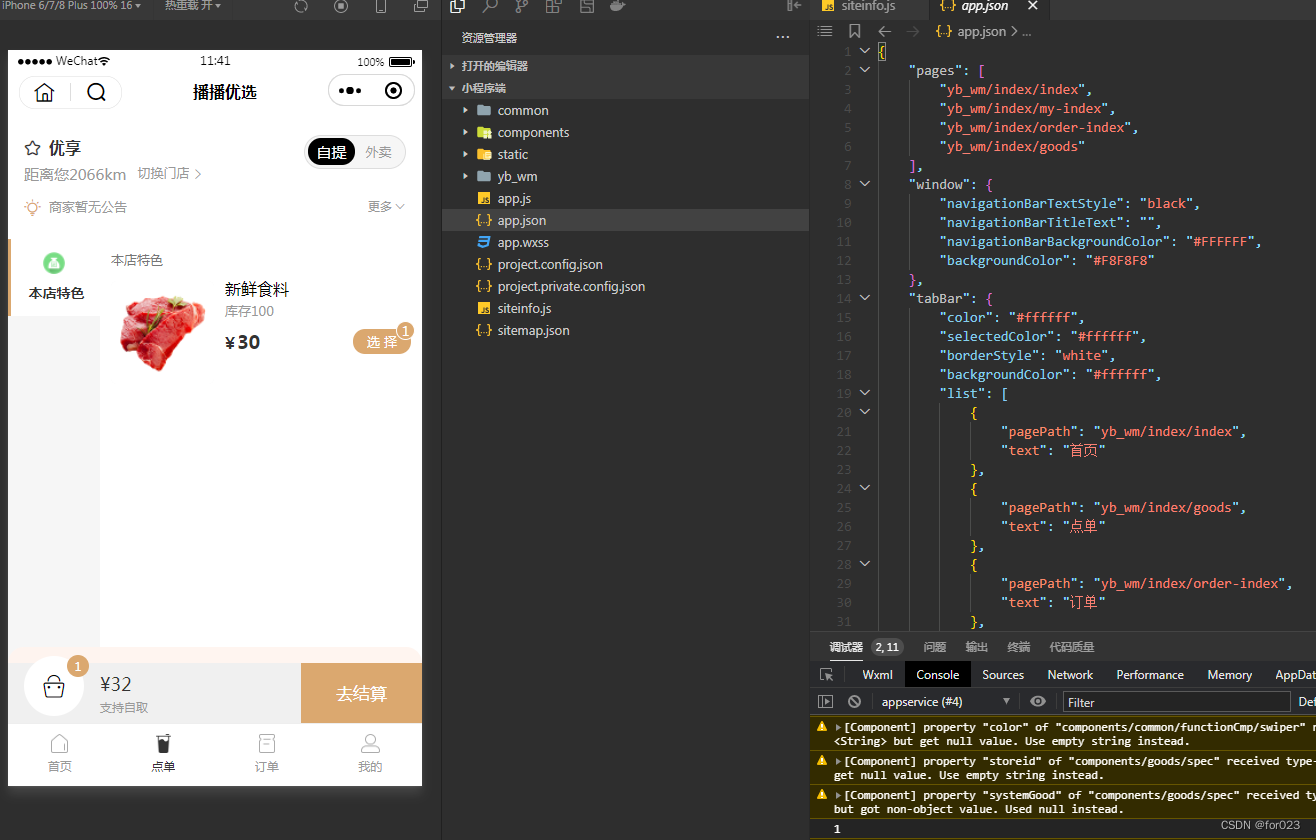Open the source control branch icon
Viewport: 1316px width, 840px height.
[522, 6]
